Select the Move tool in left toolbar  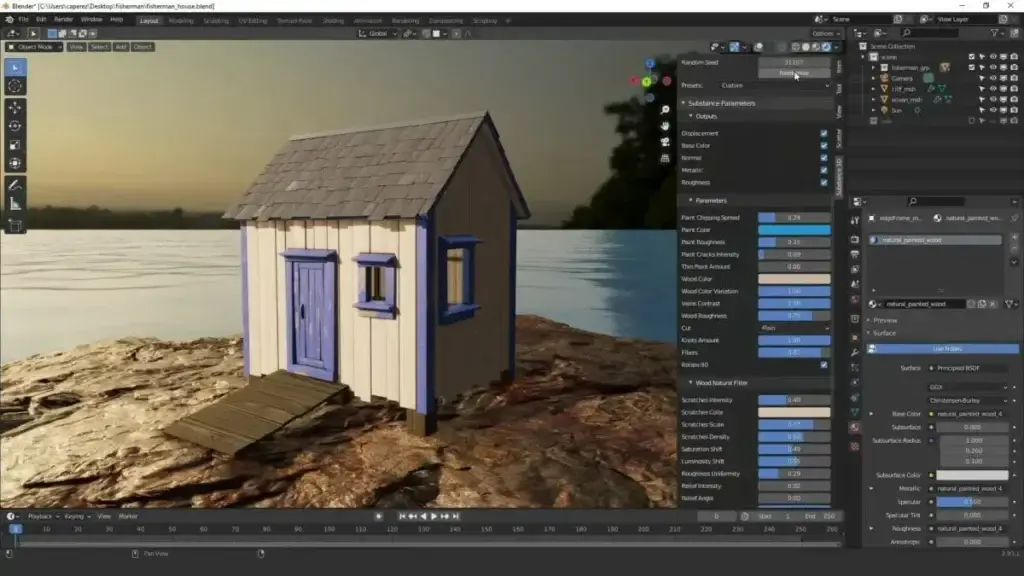[16, 107]
